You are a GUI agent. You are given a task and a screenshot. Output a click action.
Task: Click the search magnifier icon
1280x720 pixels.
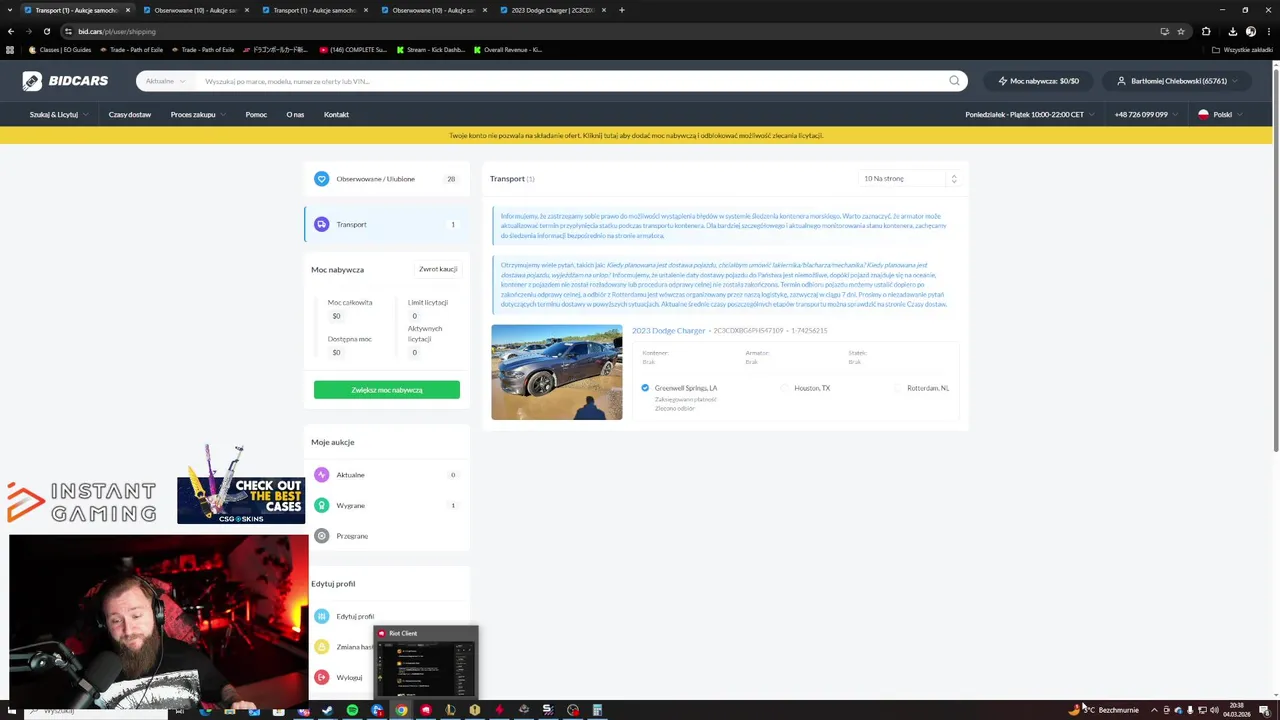click(954, 81)
